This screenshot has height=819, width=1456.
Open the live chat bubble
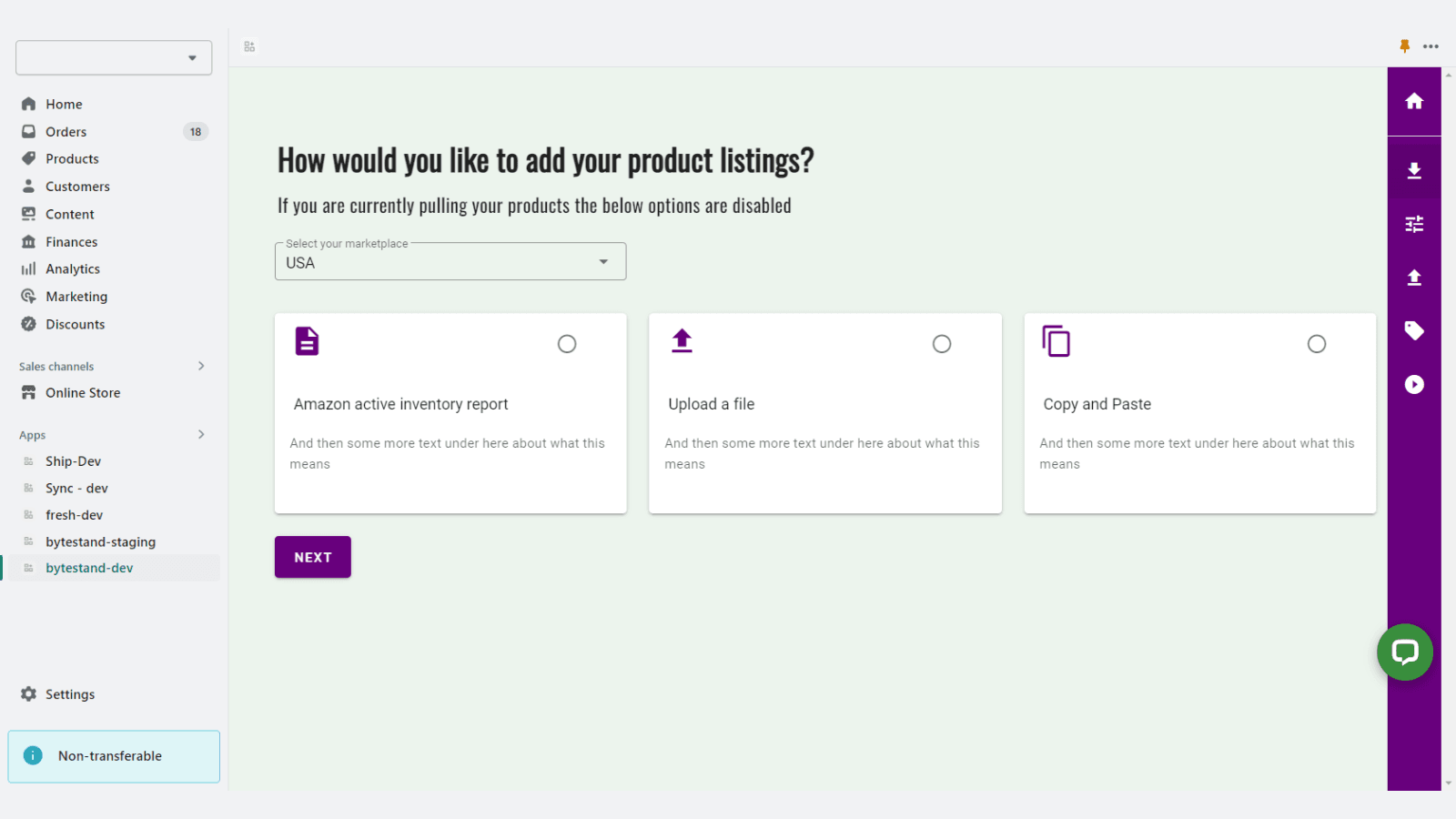point(1404,652)
